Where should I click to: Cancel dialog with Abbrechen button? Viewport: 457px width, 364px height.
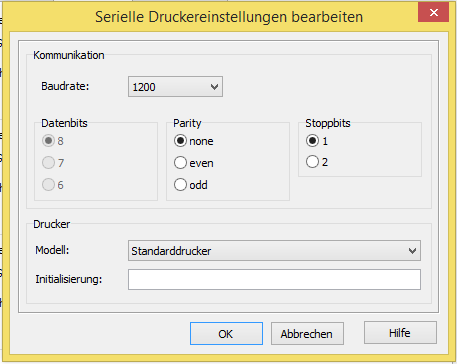coord(307,334)
